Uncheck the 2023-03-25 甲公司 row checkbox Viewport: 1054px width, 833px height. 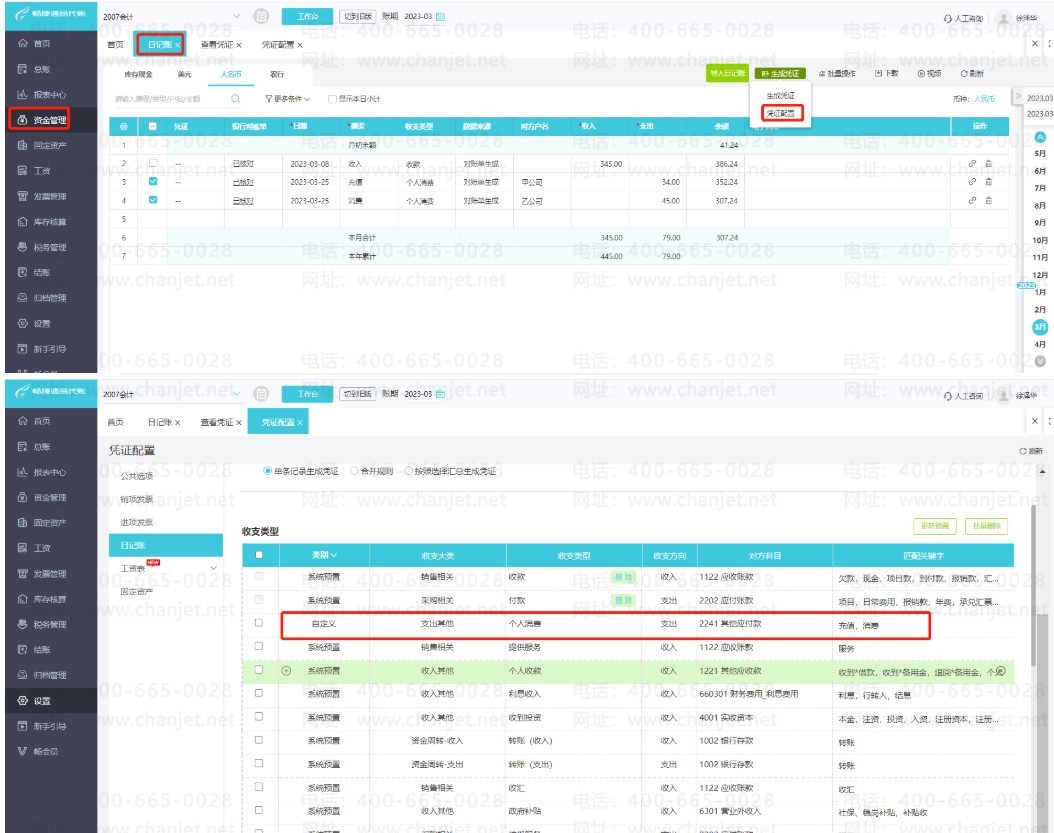click(153, 182)
